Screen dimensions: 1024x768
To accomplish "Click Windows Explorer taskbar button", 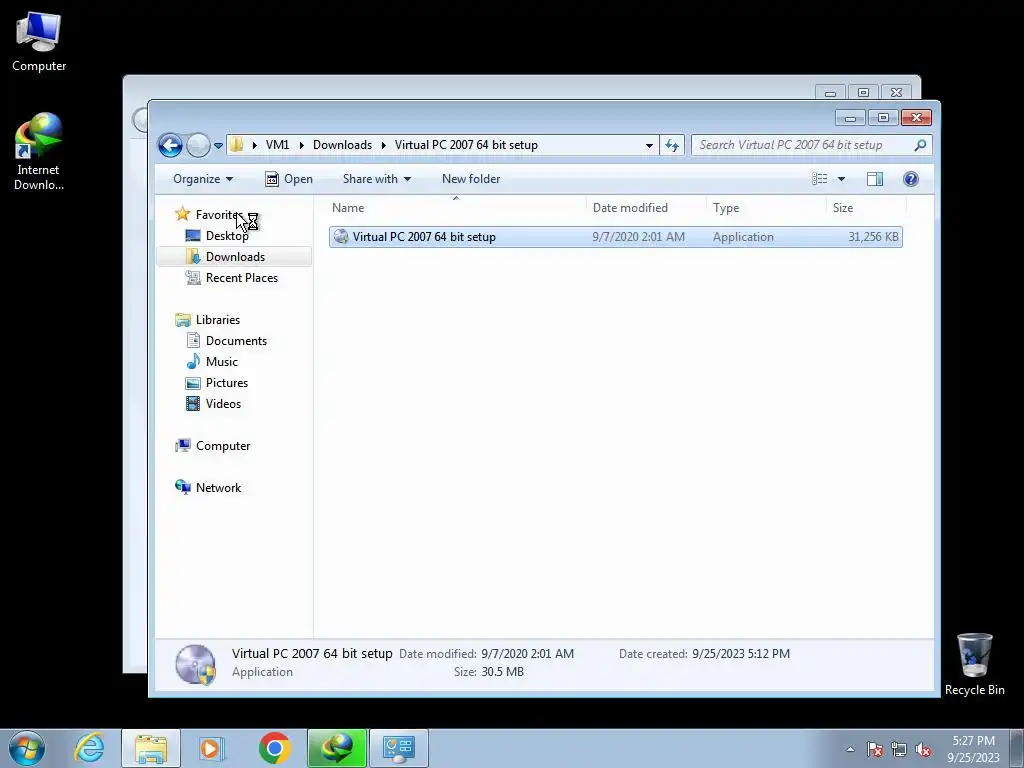I will [151, 748].
